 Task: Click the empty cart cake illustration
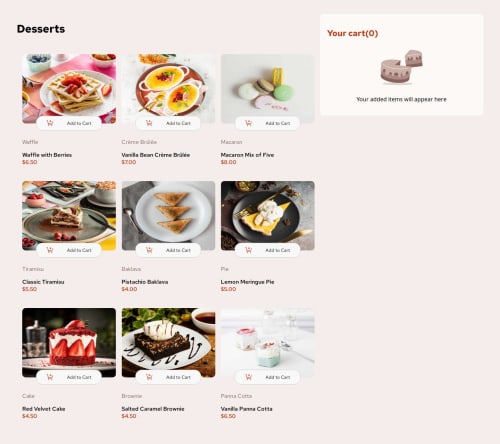coord(402,67)
